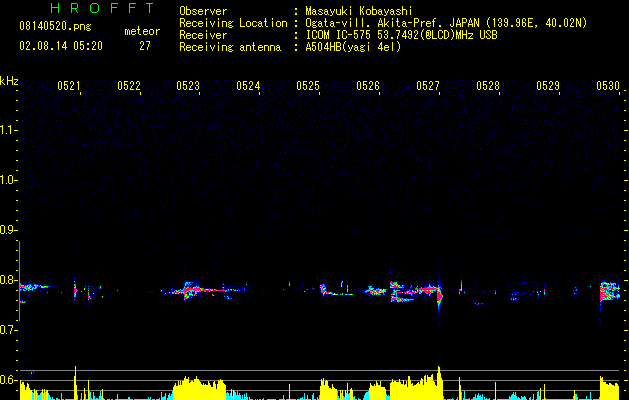Screen dimensions: 629x400
Task: Click the date stamp 02.08.14 05:20
Action: (x=61, y=46)
